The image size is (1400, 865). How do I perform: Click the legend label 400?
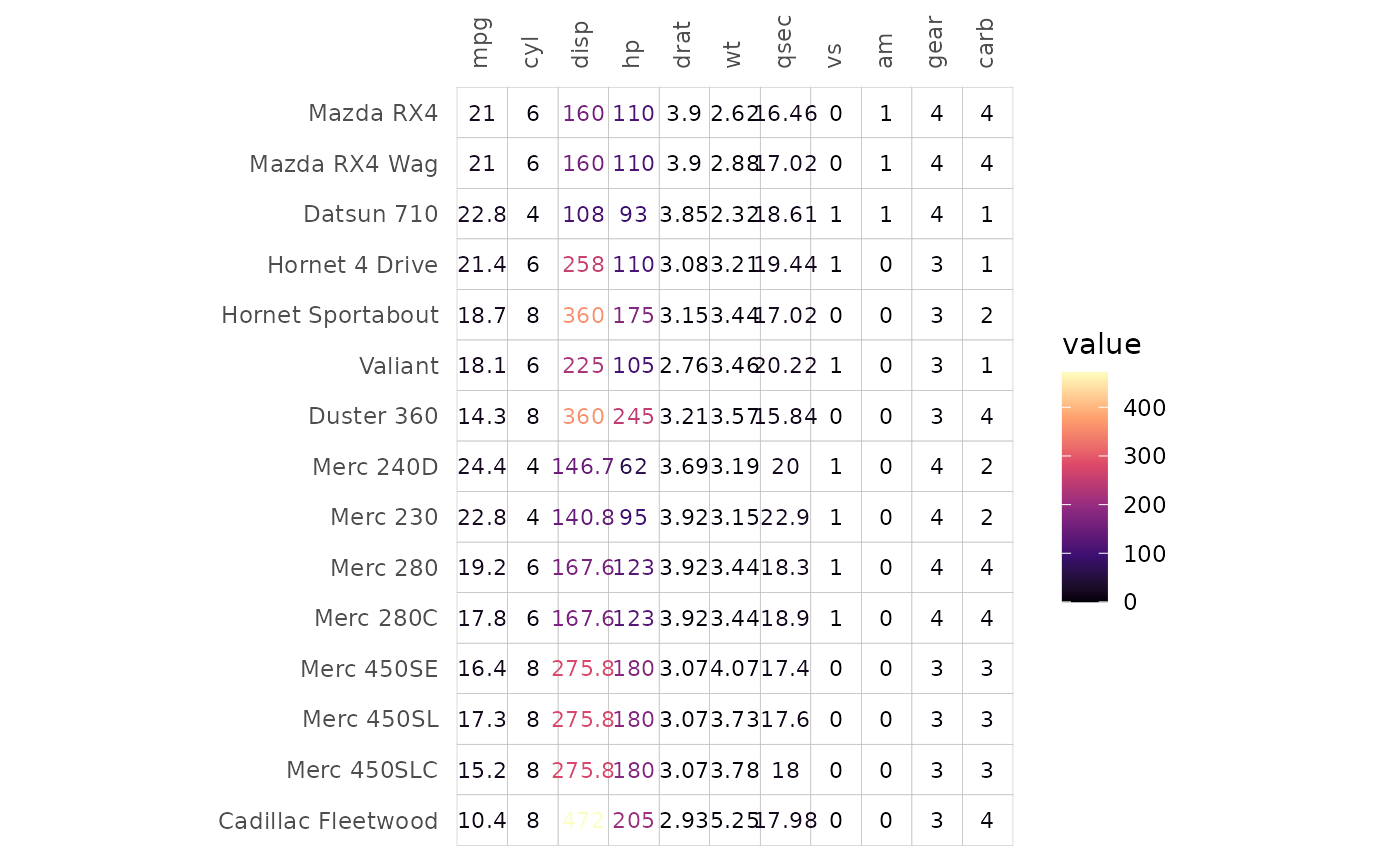pos(1144,408)
